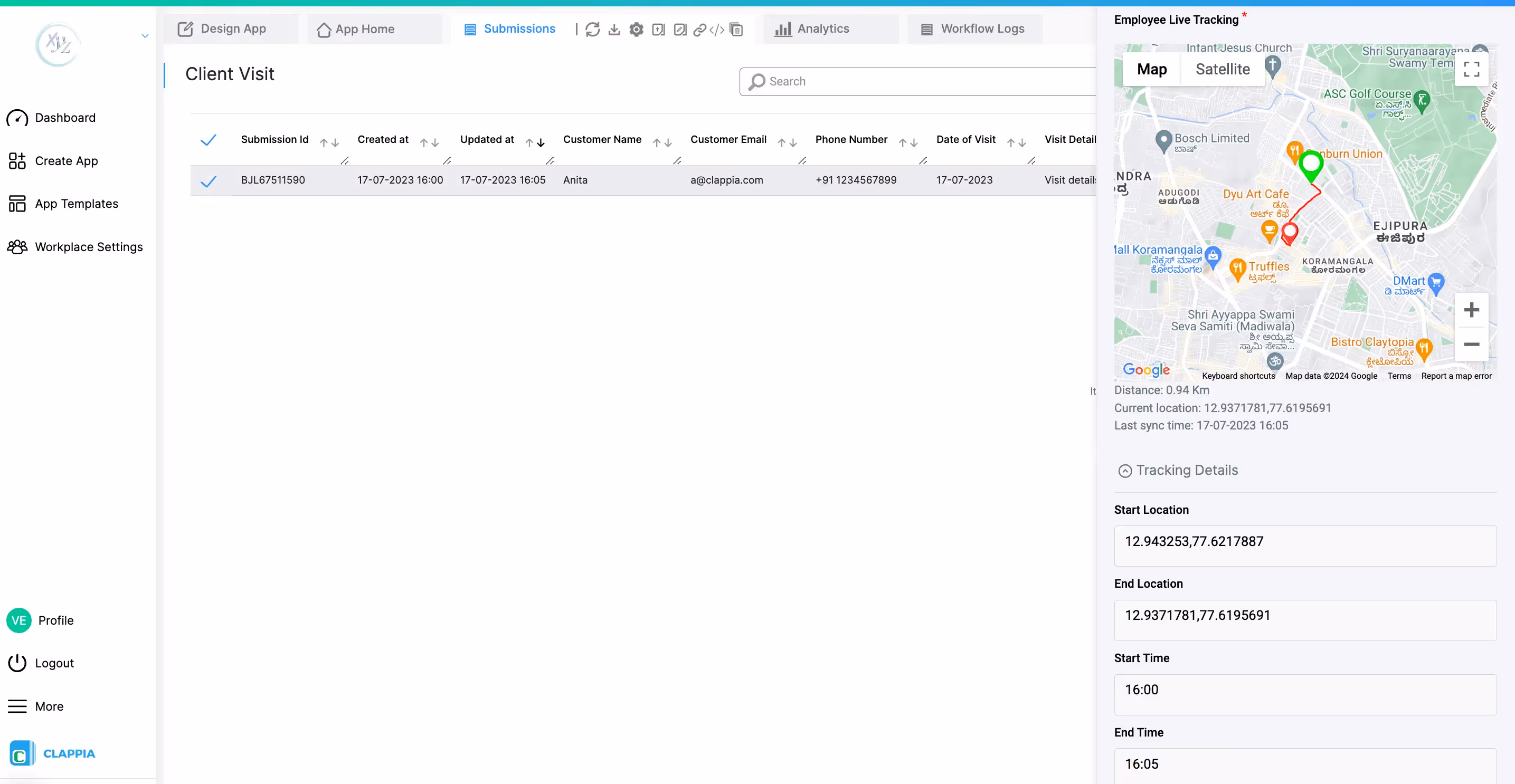Expand the workspace dropdown near the logo
Viewport: 1515px width, 784px height.
[x=145, y=36]
